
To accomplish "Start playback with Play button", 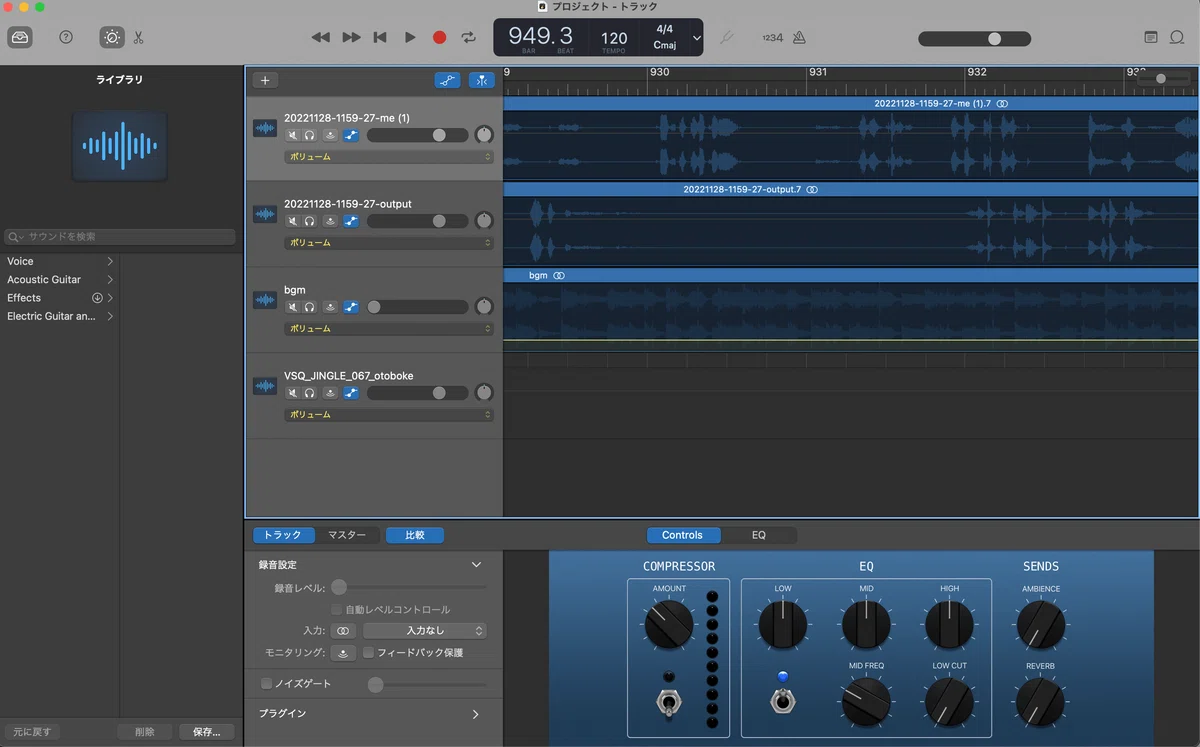I will [410, 37].
